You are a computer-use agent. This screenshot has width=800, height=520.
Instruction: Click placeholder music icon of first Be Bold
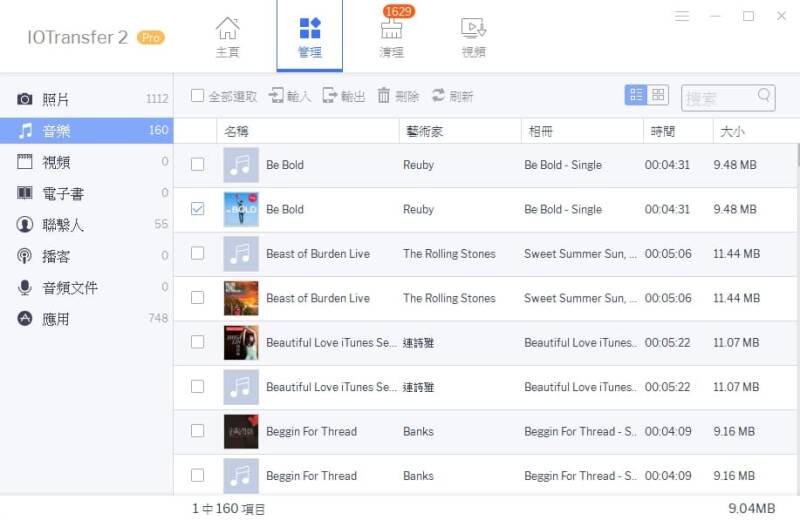241,165
